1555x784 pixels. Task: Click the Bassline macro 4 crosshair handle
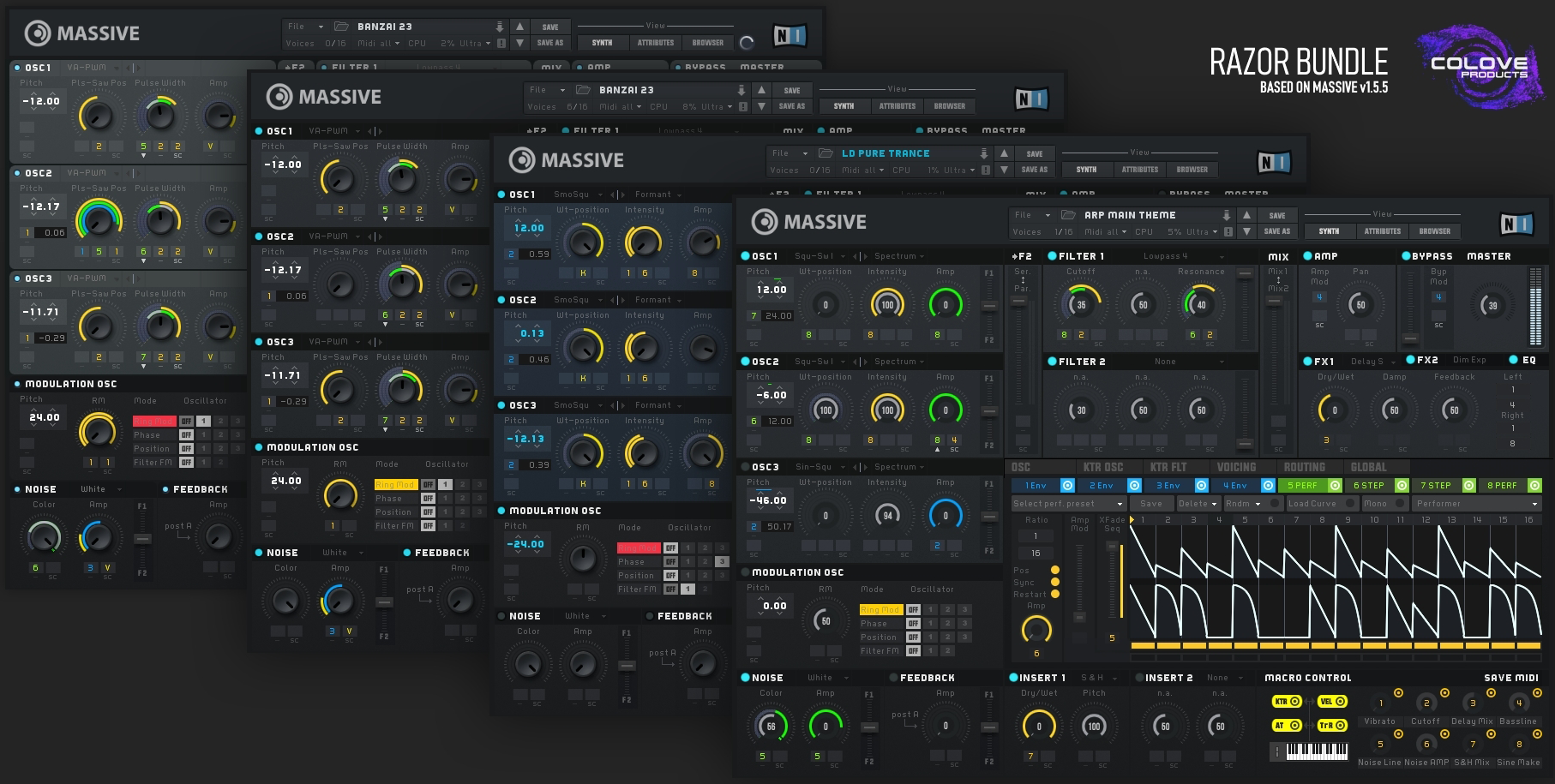point(1537,692)
